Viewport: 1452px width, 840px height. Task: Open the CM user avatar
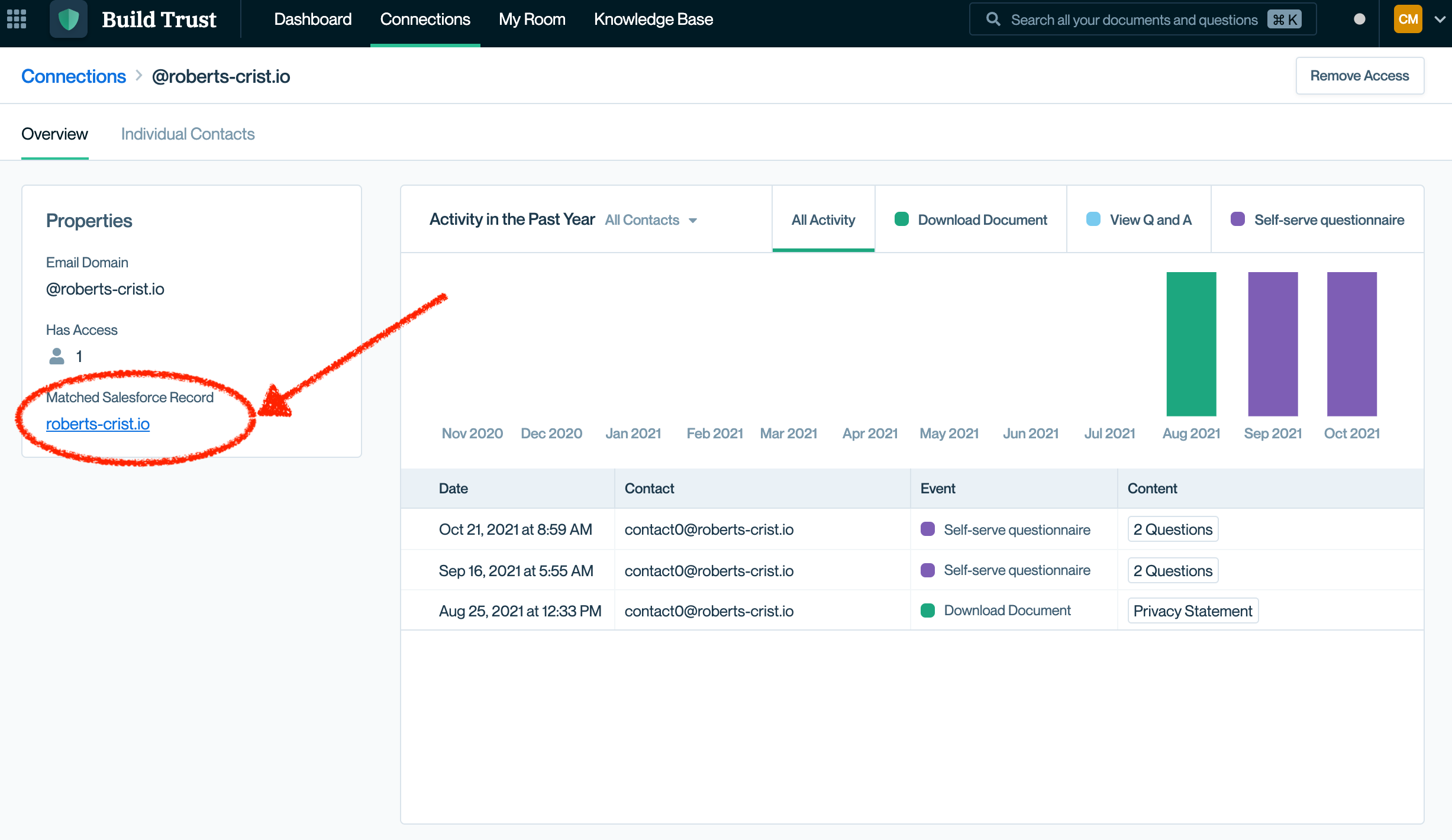coord(1408,19)
